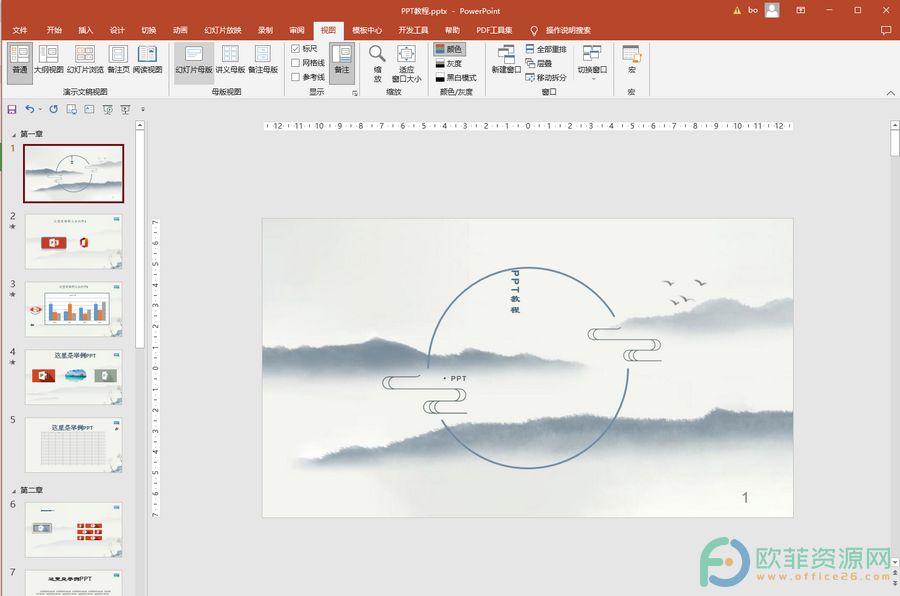Open the Zoom dialog (缩放)
This screenshot has width=900, height=596.
[377, 63]
